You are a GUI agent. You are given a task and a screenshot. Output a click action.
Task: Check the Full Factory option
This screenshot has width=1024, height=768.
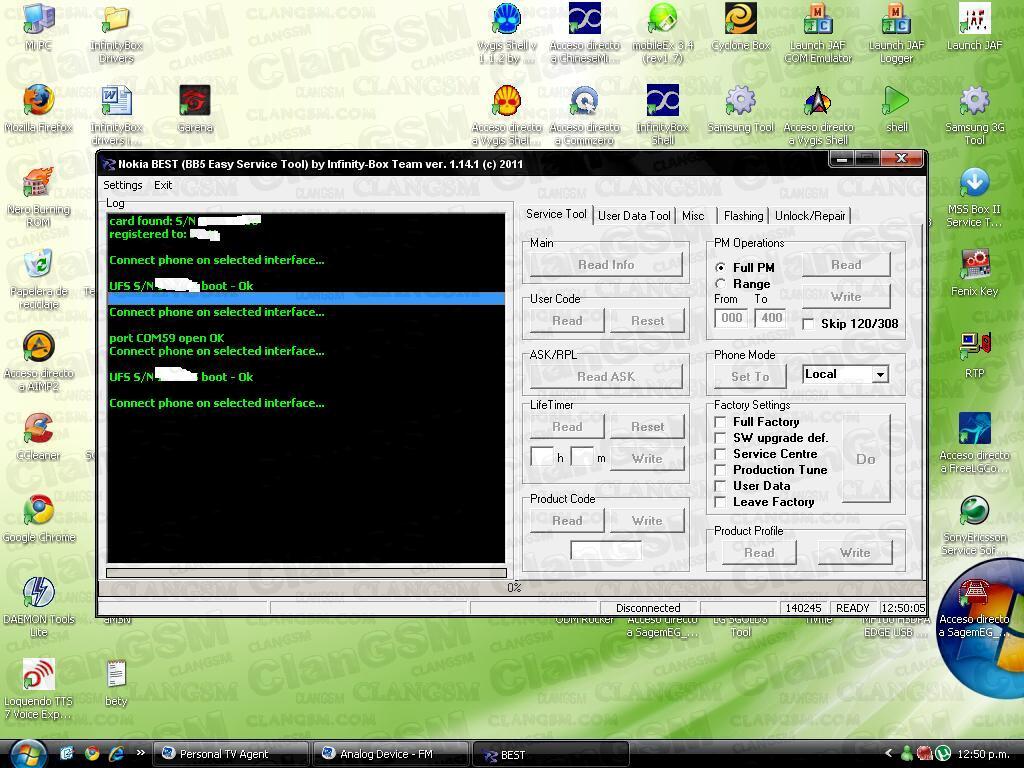click(x=720, y=422)
